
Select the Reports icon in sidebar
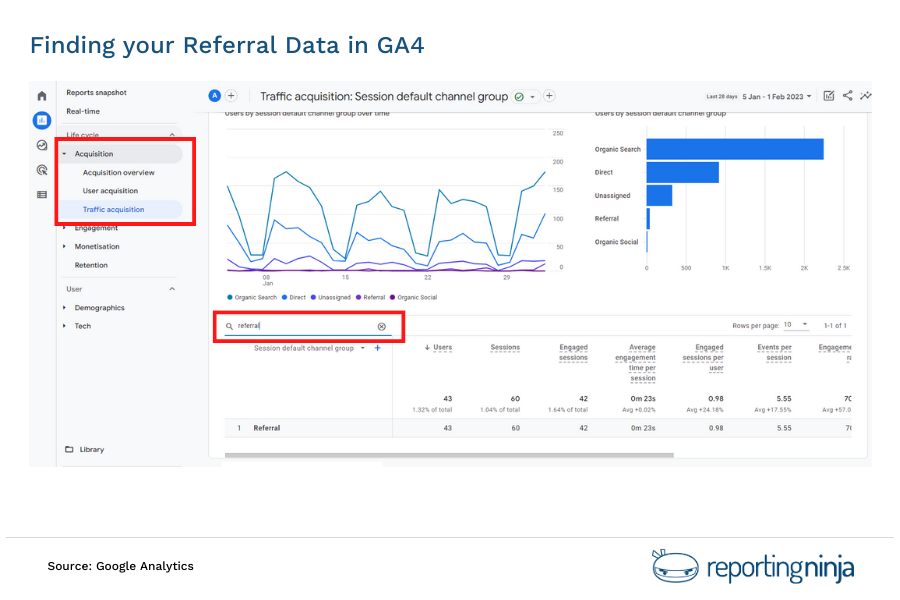tap(42, 120)
